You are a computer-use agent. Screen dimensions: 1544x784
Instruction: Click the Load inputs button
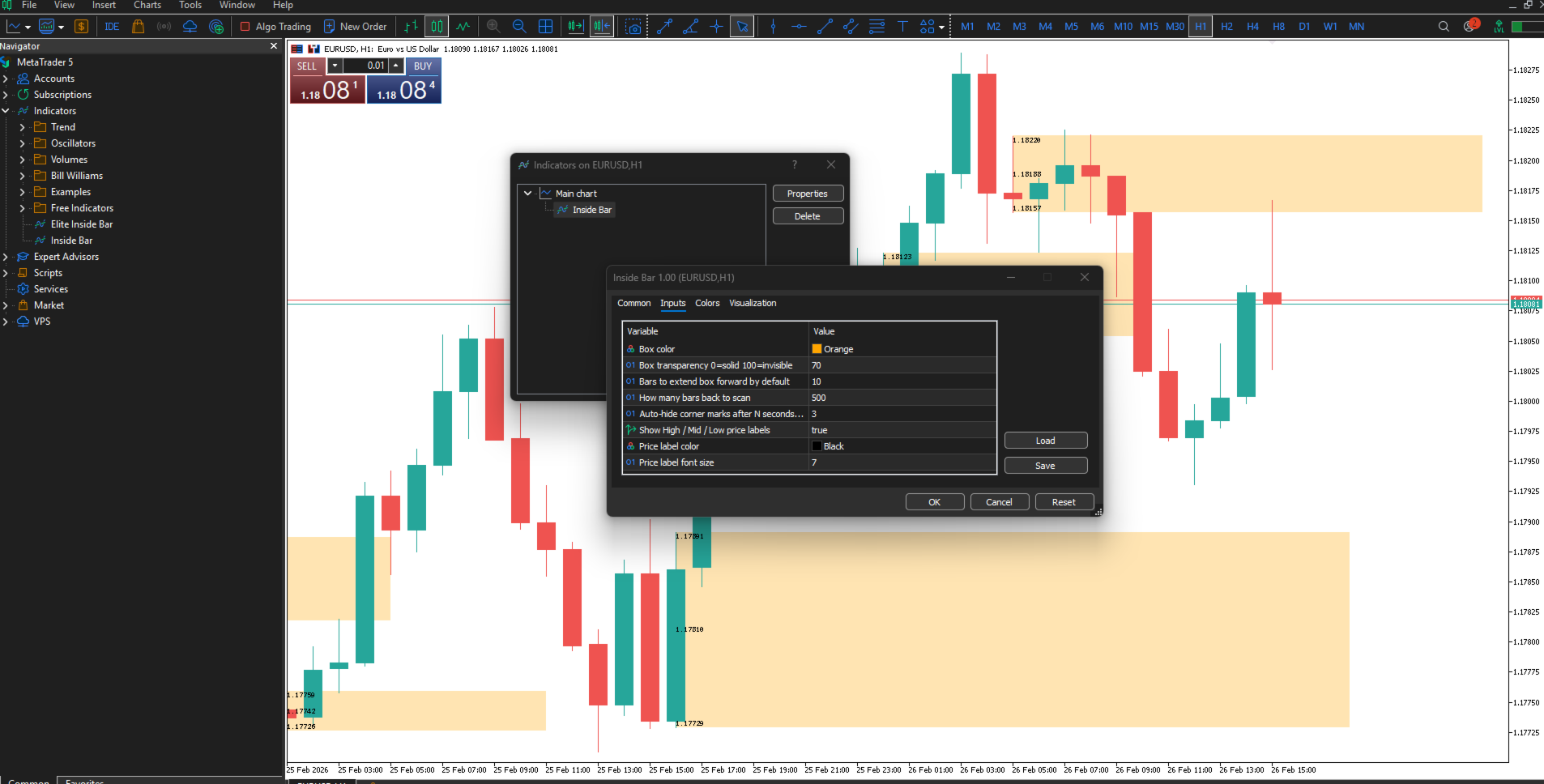click(1046, 441)
